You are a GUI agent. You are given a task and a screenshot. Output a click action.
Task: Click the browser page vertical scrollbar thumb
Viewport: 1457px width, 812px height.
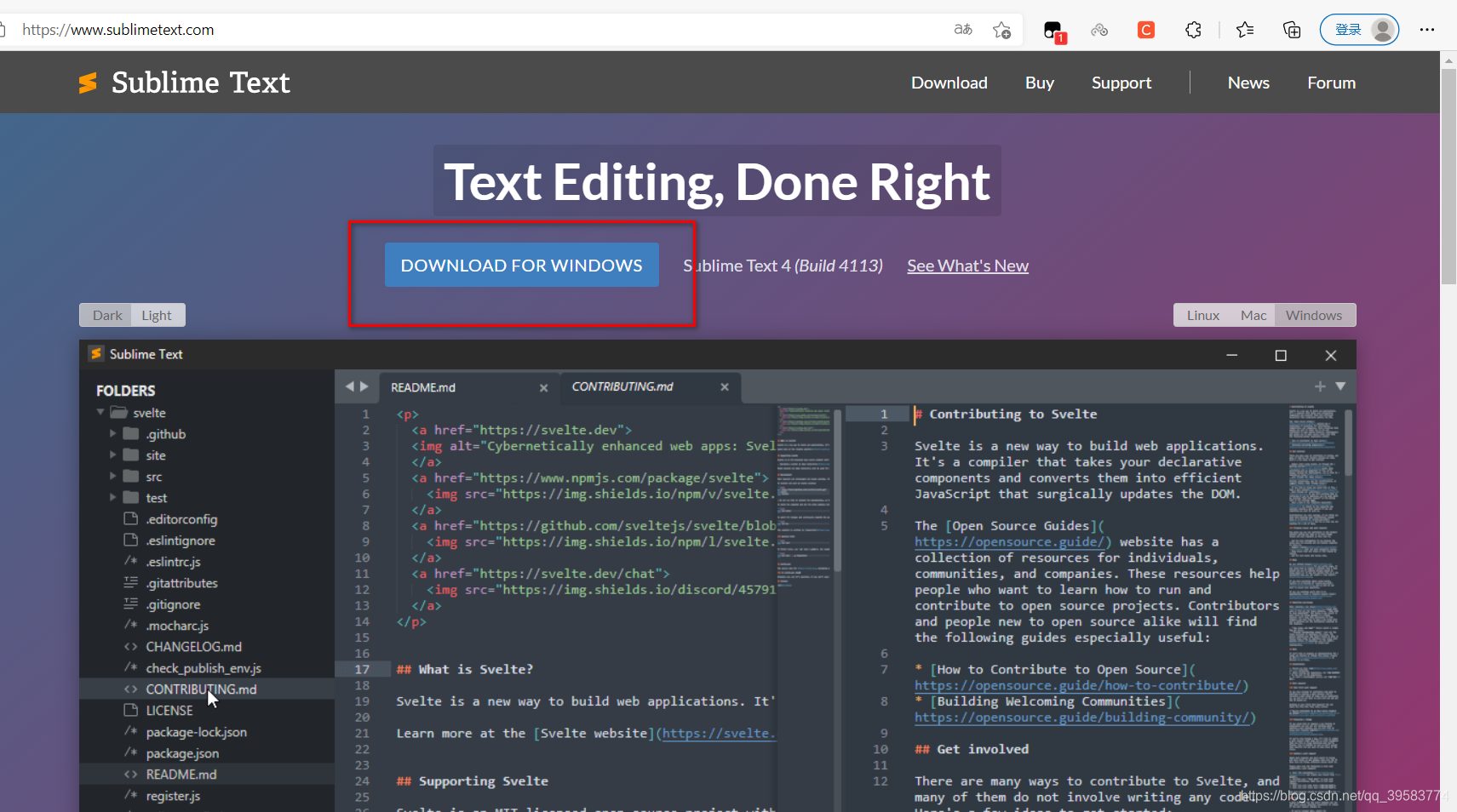pos(1448,177)
